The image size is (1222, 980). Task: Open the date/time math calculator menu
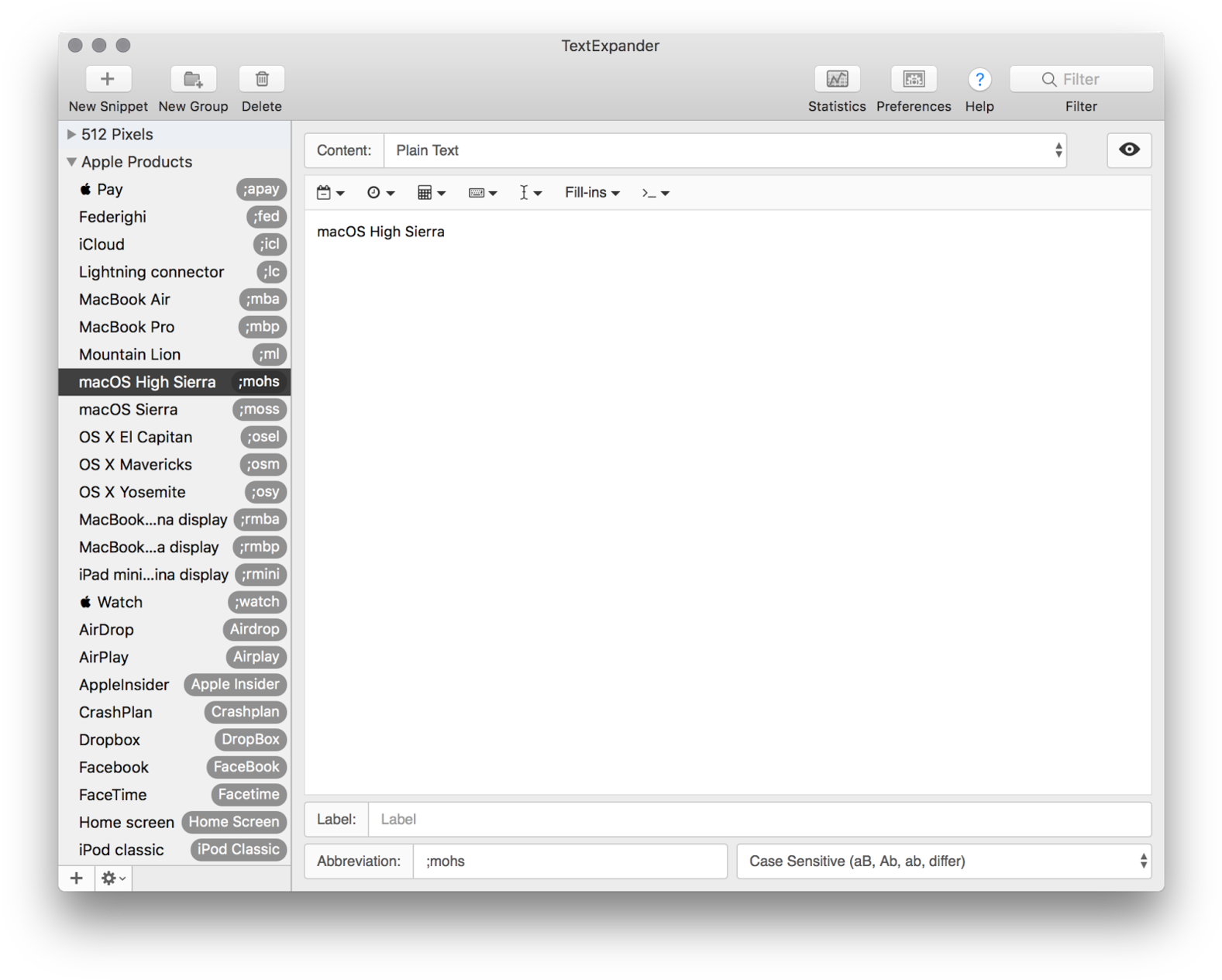(432, 193)
